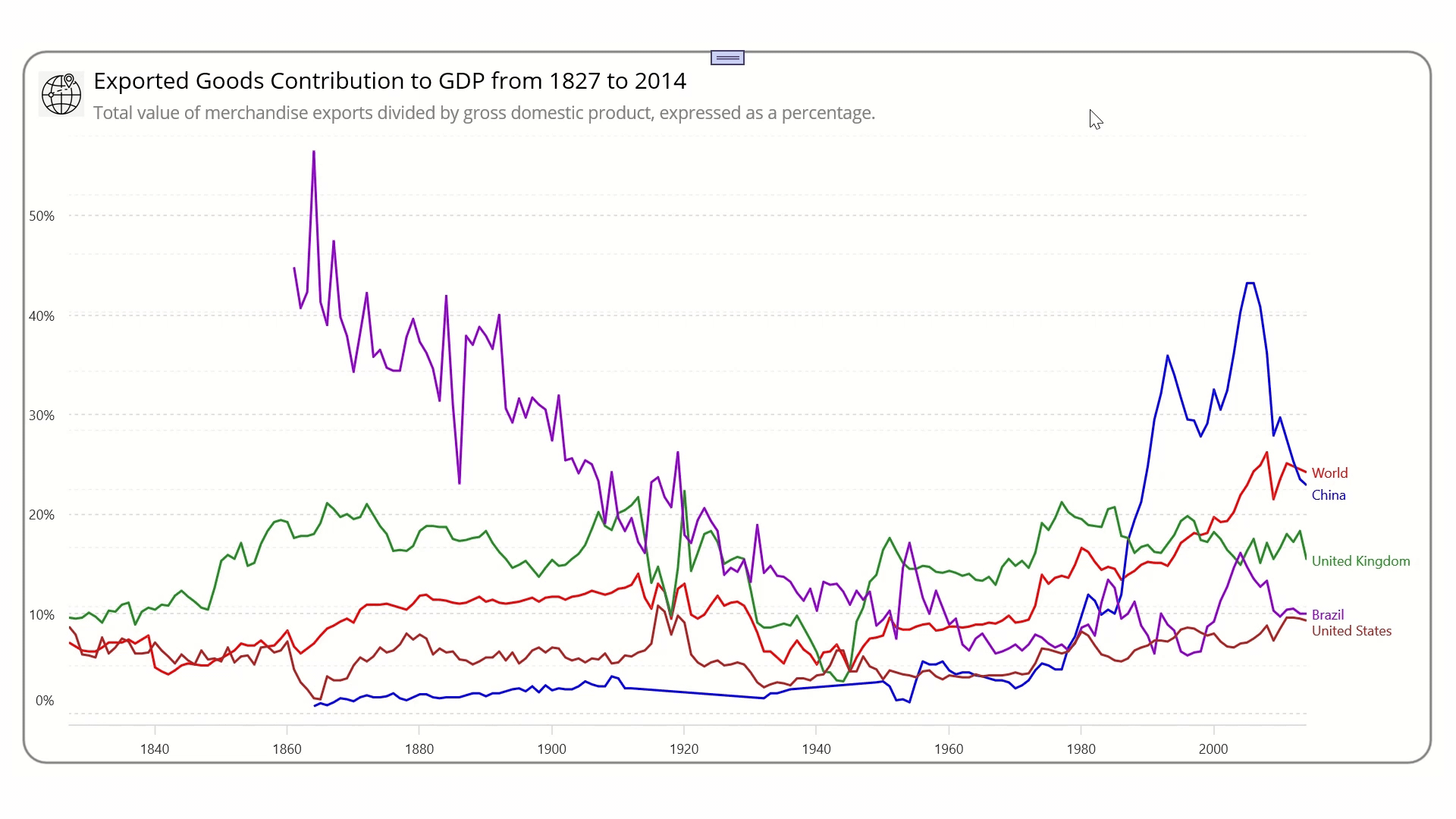Click the drag handle at top of chart

tap(727, 58)
